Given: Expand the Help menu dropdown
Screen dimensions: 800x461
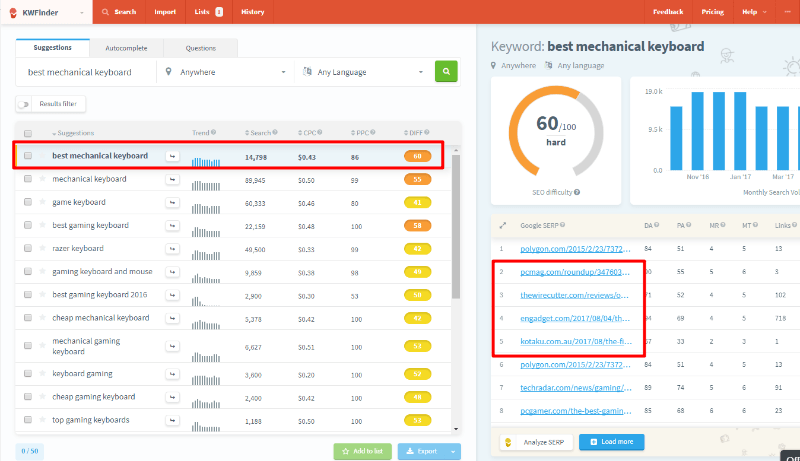Looking at the screenshot, I should tap(754, 12).
